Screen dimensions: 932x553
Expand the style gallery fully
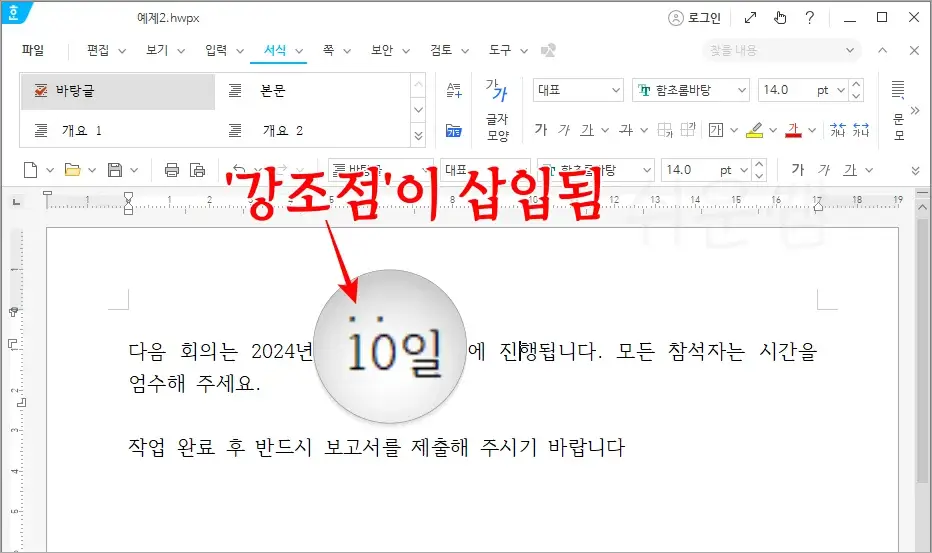click(418, 136)
